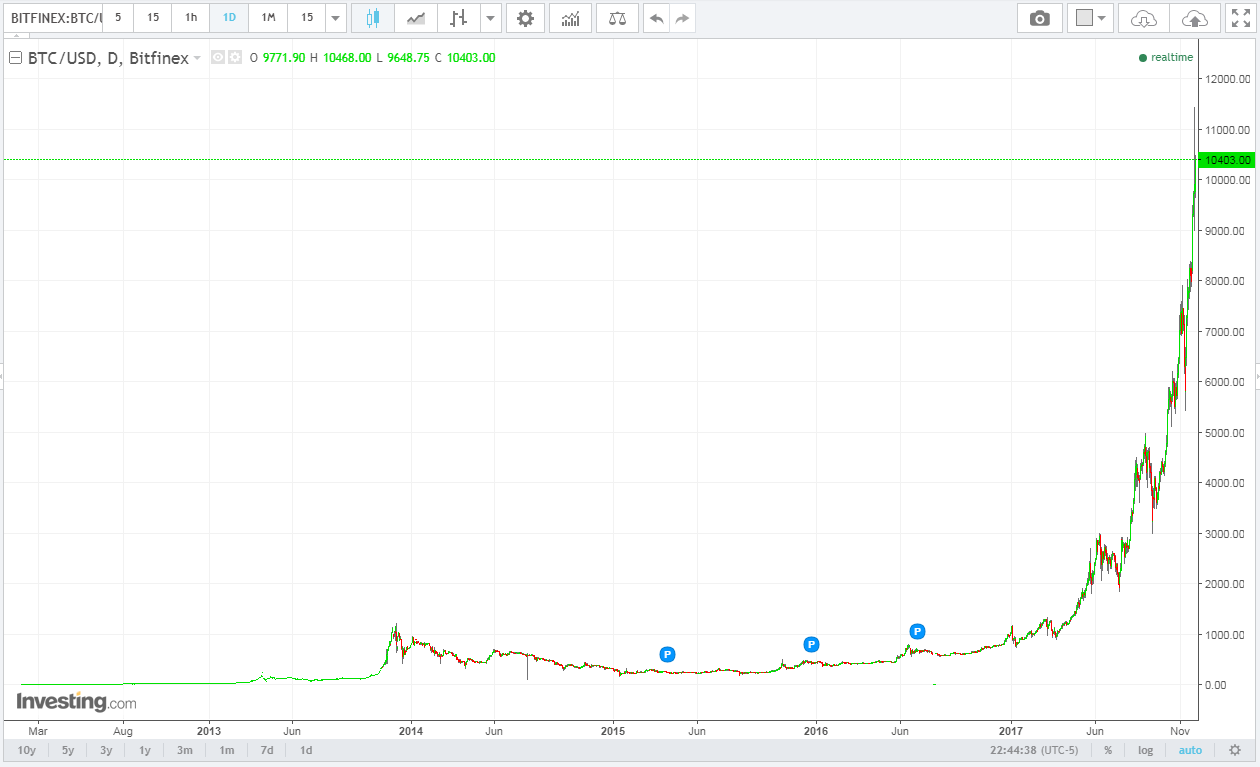
Task: Open the chart type dropdown arrow
Action: tap(491, 18)
